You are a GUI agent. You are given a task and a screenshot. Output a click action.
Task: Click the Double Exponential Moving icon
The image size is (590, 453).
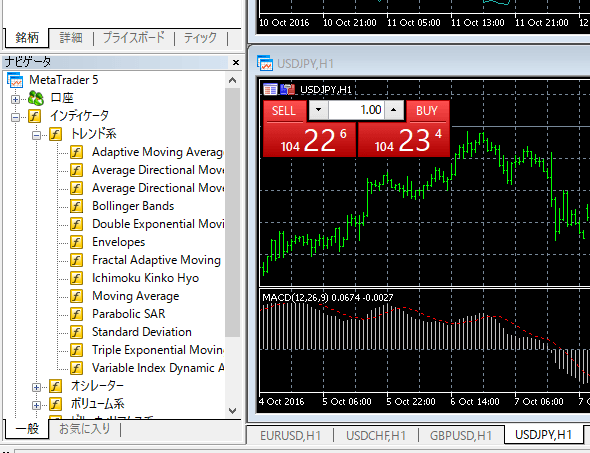click(x=76, y=224)
